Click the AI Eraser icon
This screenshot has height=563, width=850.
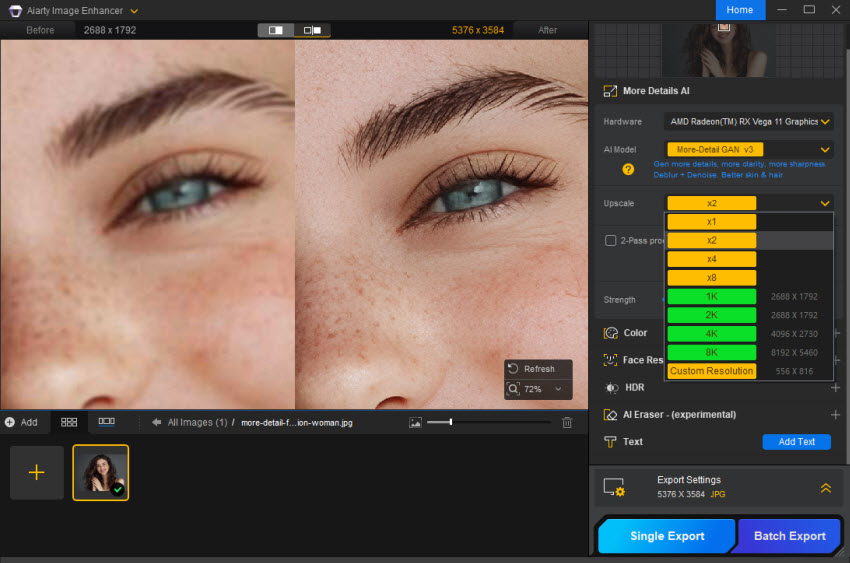(610, 415)
